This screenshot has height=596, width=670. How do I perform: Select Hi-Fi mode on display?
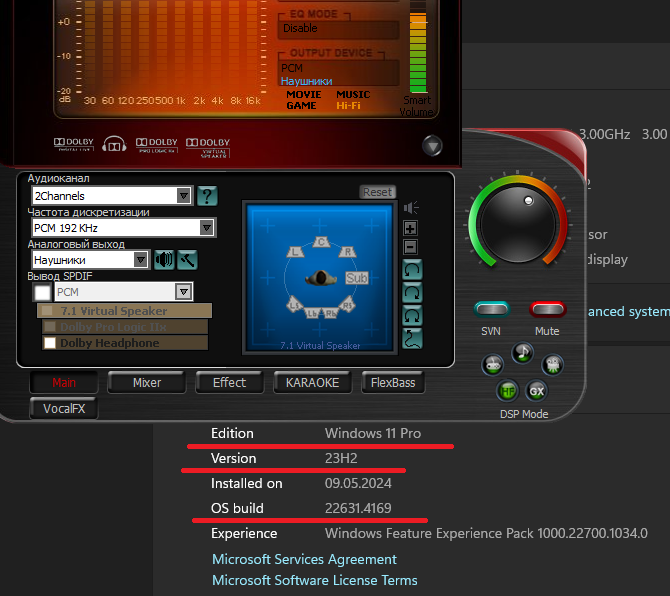(x=348, y=106)
